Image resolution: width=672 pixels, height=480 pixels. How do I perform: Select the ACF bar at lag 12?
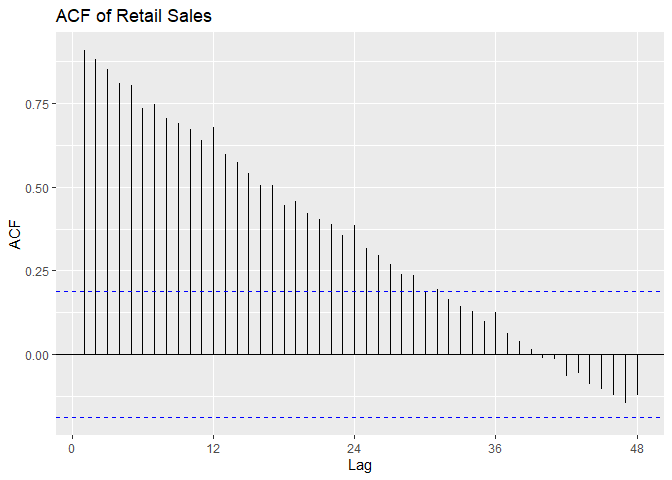coord(213,240)
